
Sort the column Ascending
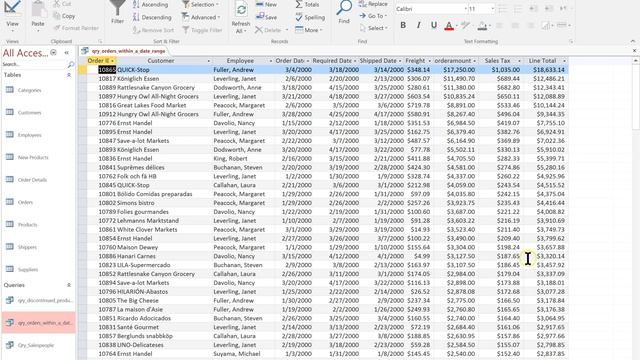pos(150,5)
